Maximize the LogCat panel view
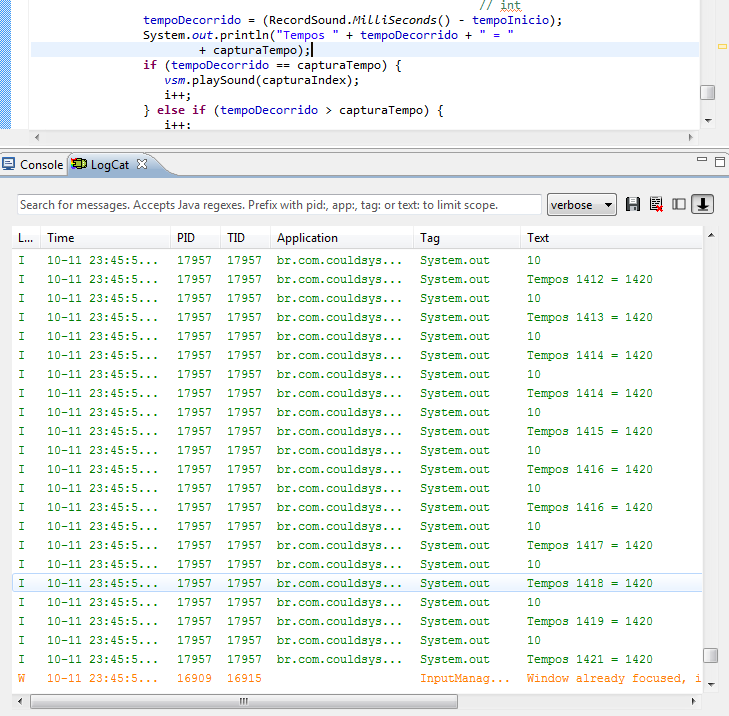 pos(720,161)
